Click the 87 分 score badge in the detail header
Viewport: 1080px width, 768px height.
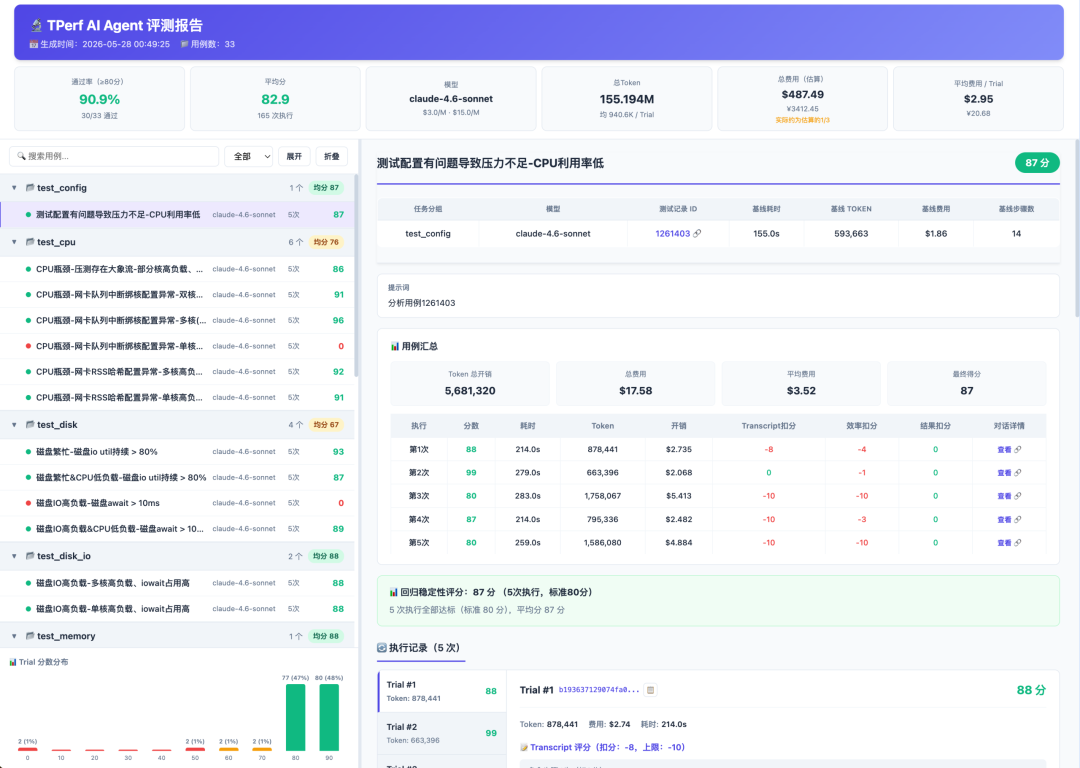1037,163
